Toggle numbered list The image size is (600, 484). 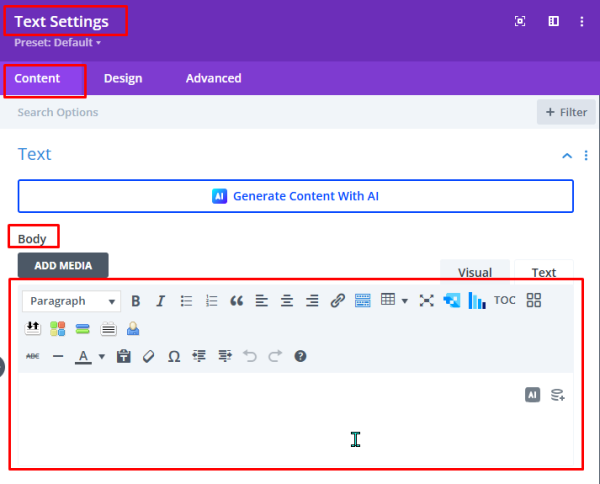click(211, 301)
